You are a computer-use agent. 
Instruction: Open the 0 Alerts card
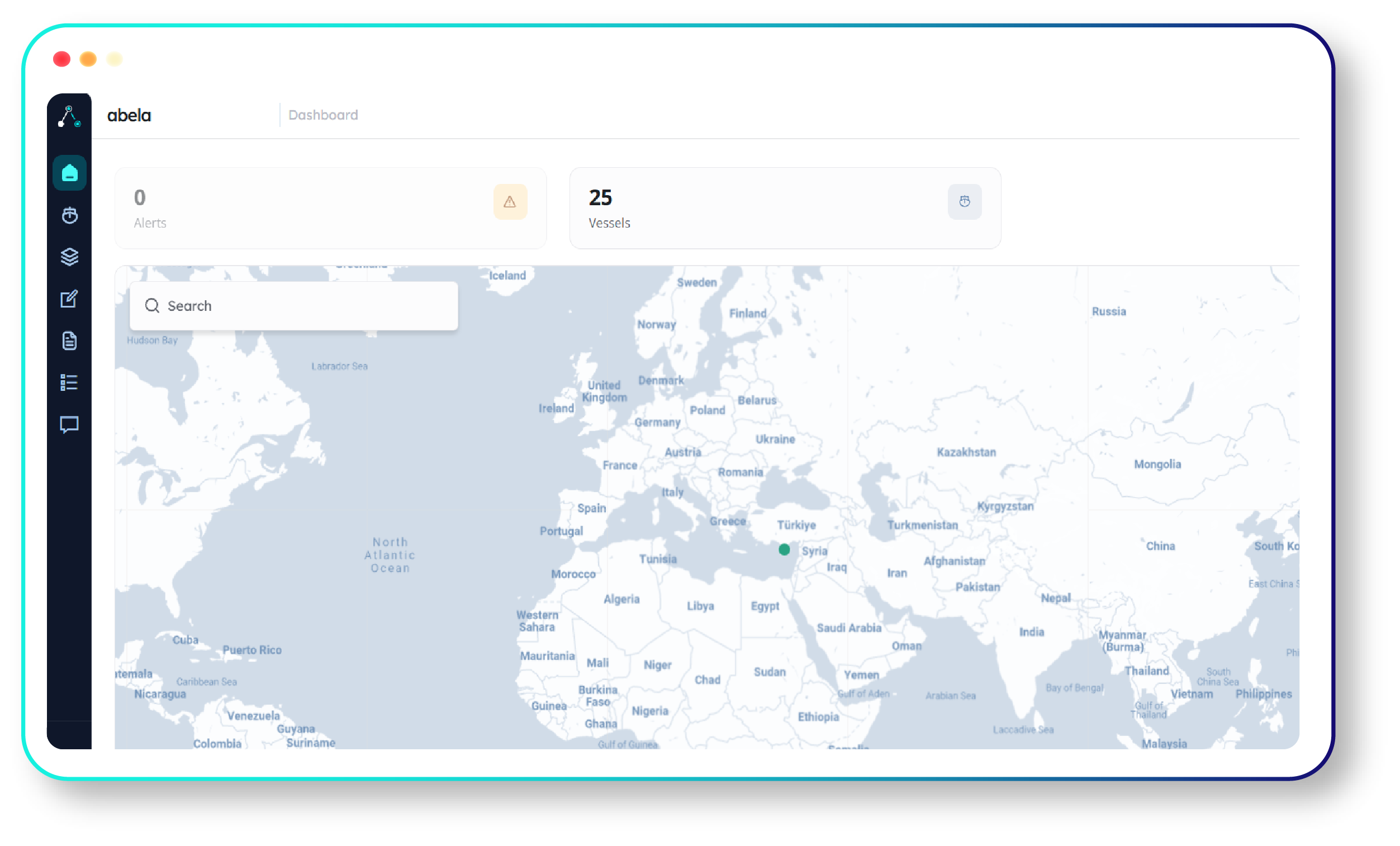point(331,208)
